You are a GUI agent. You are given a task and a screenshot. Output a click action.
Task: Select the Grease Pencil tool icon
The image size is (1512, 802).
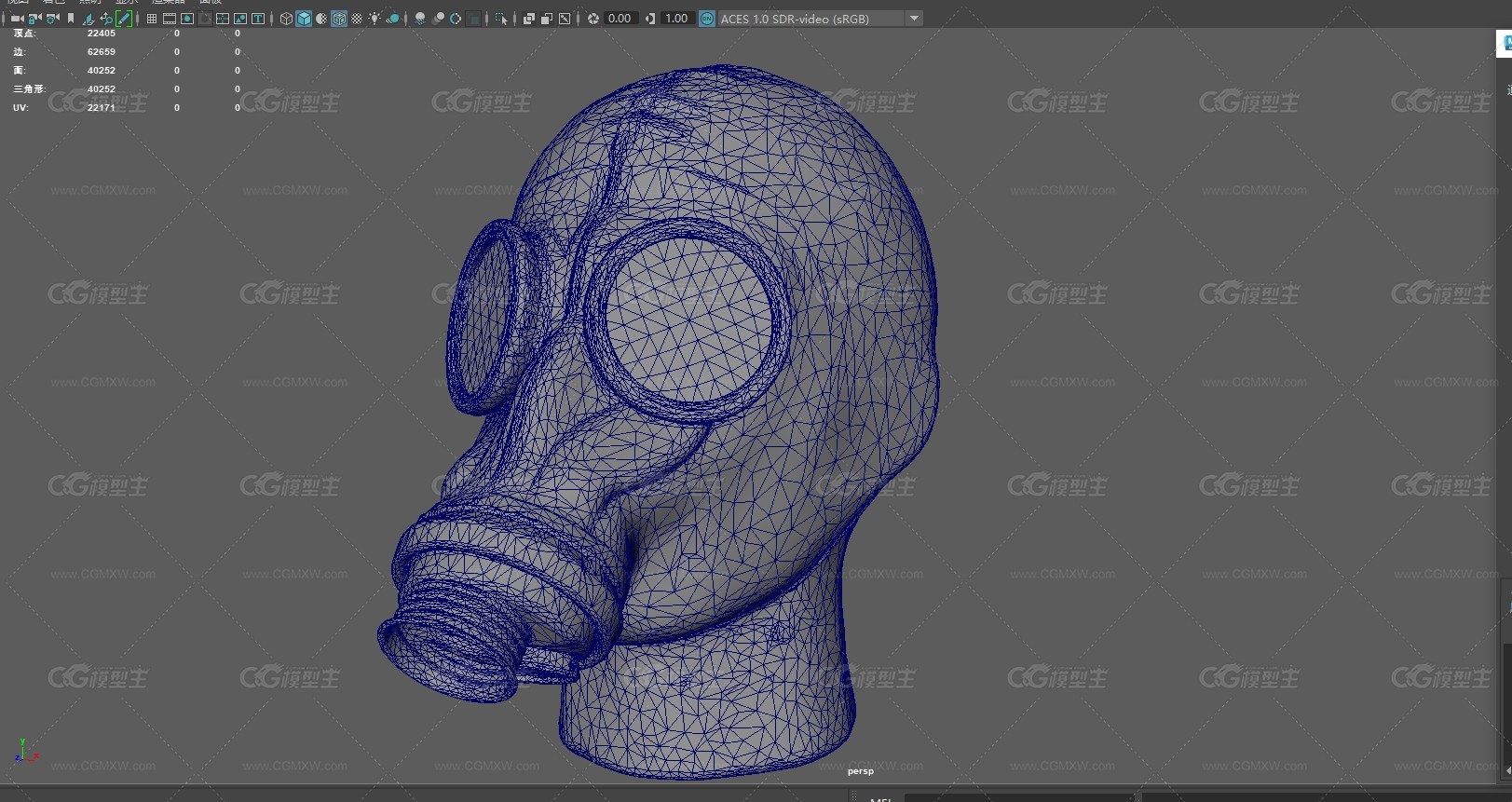[124, 19]
